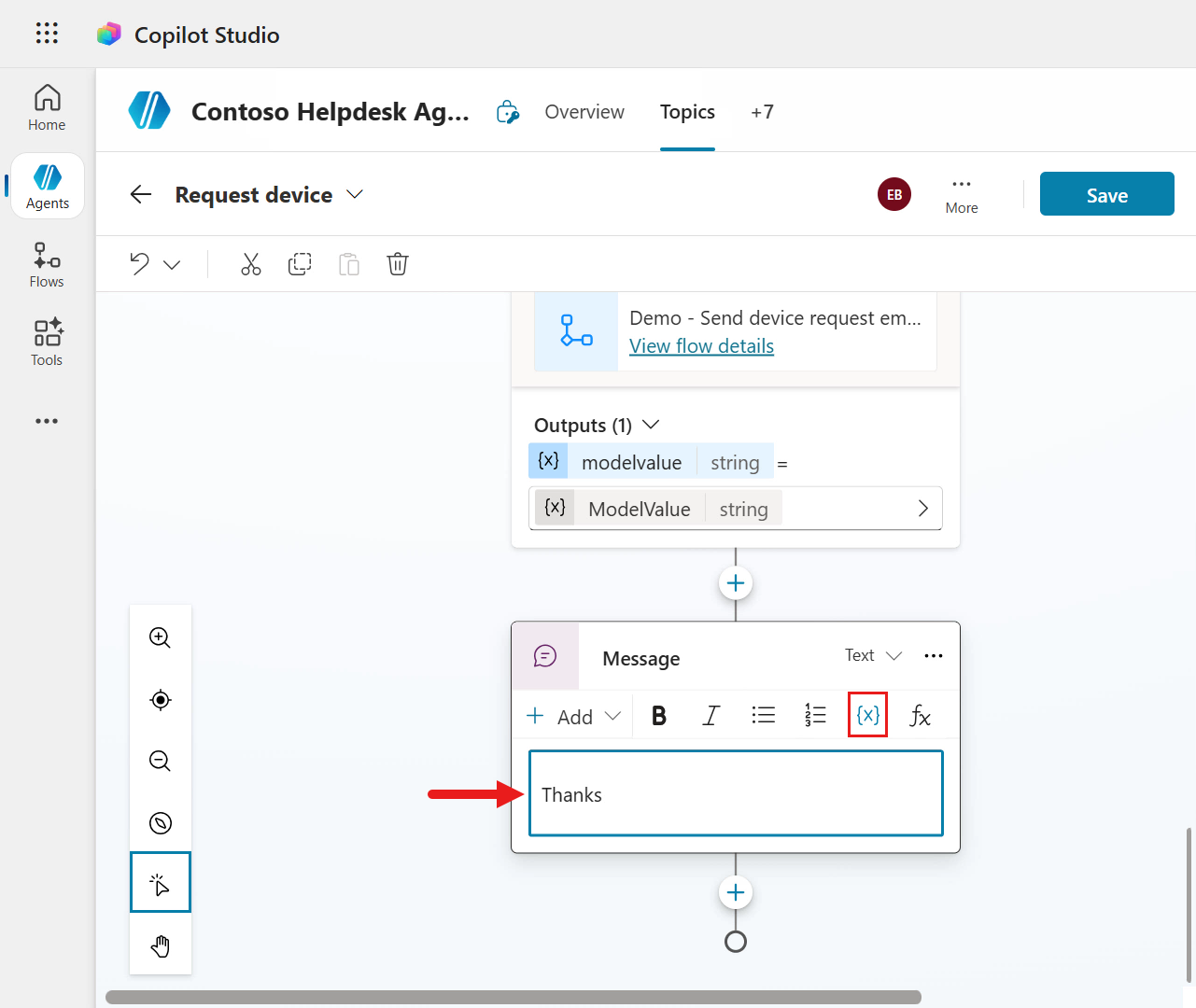Open View flow details link
This screenshot has width=1196, height=1008.
point(701,346)
